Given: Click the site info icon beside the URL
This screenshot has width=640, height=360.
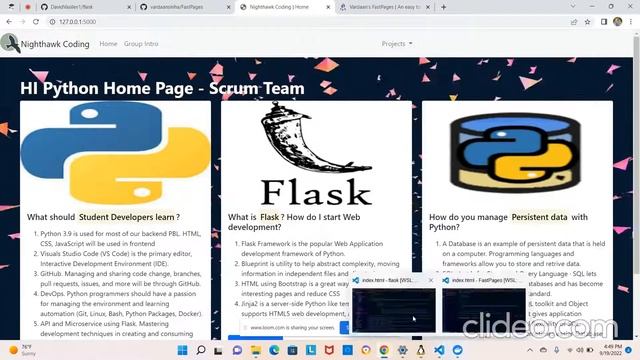Looking at the screenshot, I should coord(52,22).
